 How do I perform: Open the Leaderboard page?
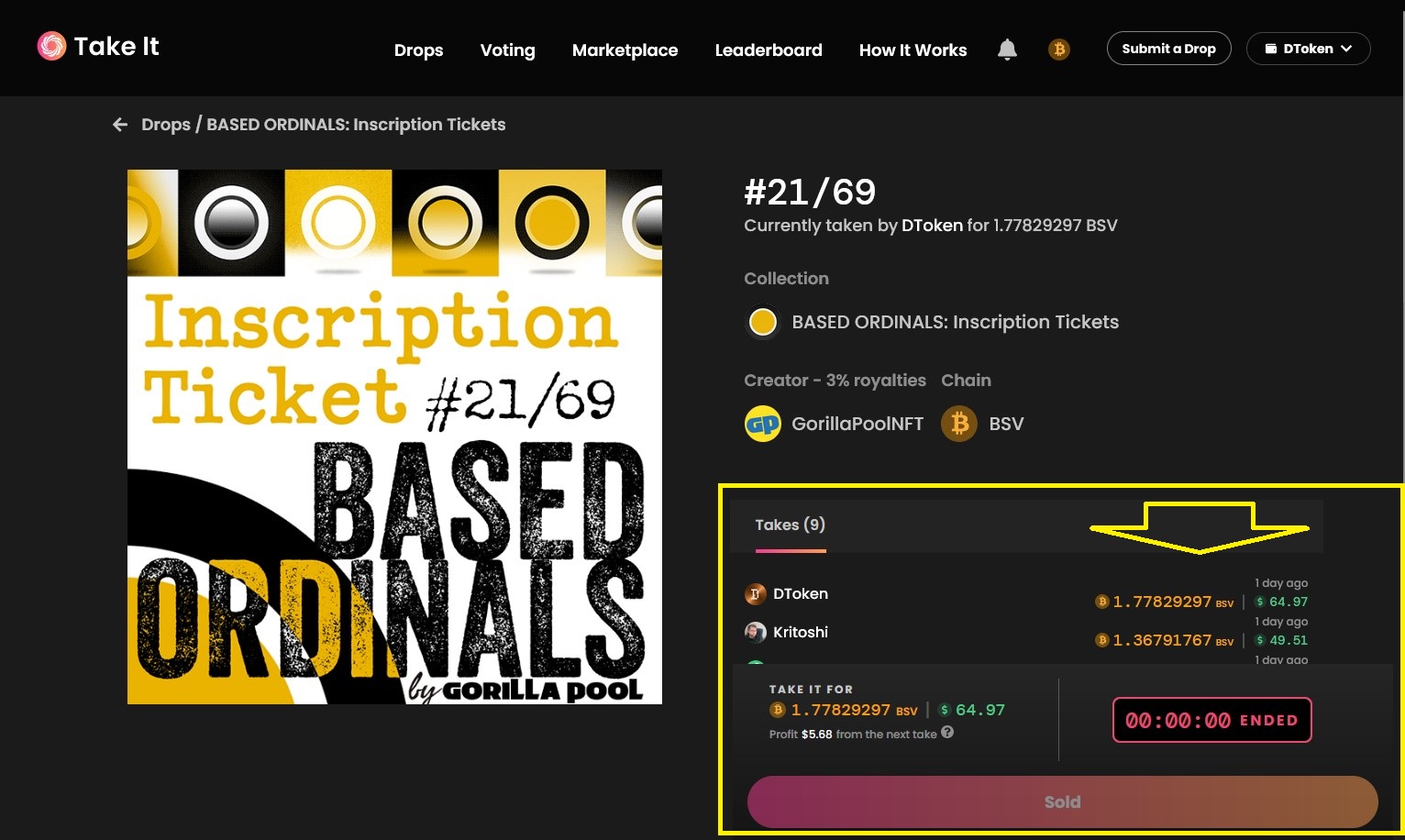click(769, 50)
